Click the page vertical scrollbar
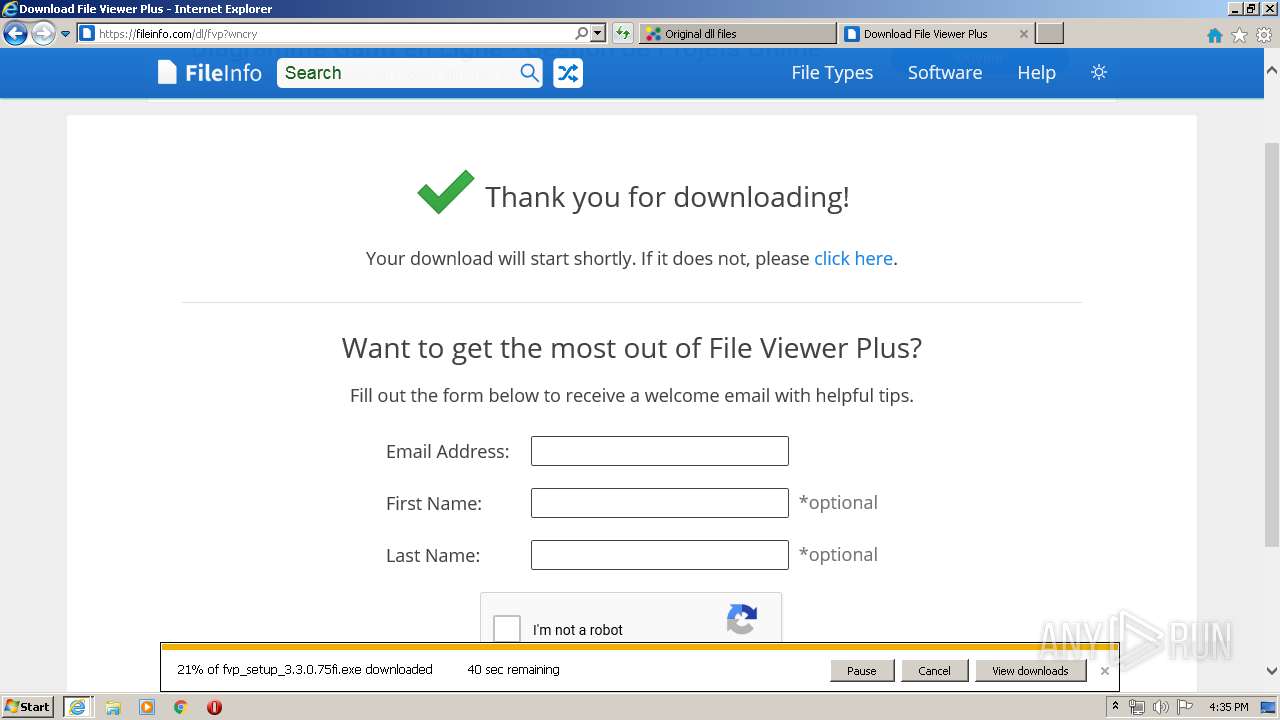The height and width of the screenshot is (720, 1280). [x=1272, y=345]
